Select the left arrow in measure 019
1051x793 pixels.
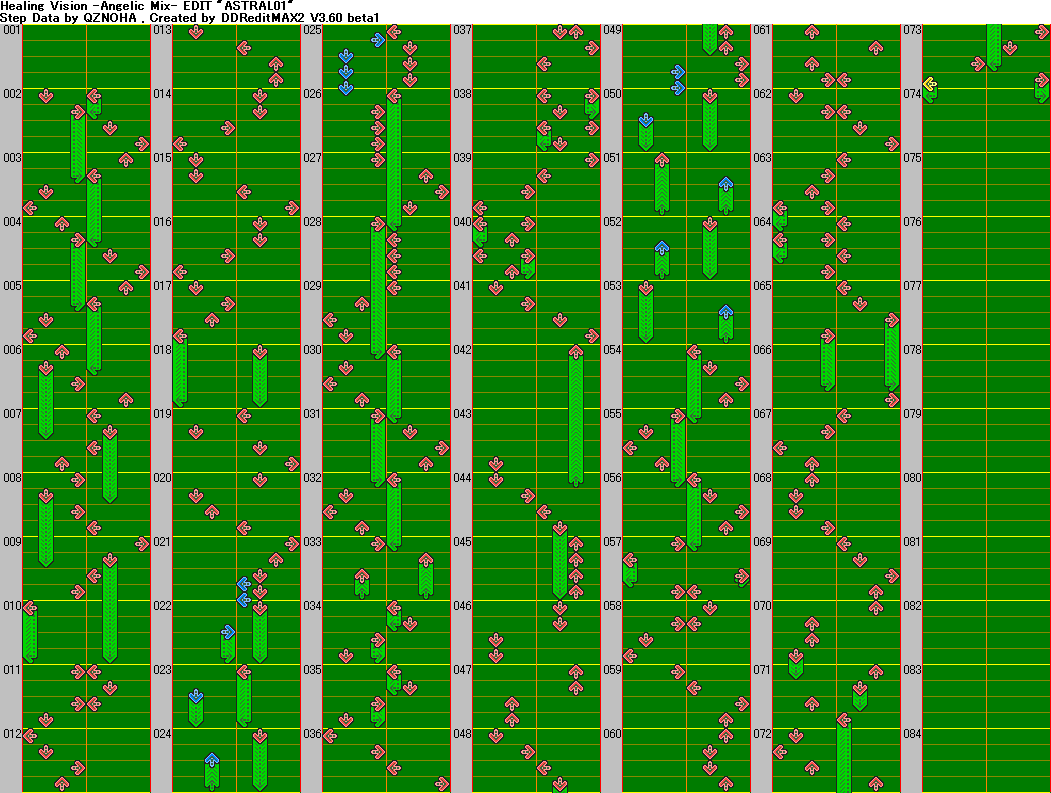[x=244, y=416]
